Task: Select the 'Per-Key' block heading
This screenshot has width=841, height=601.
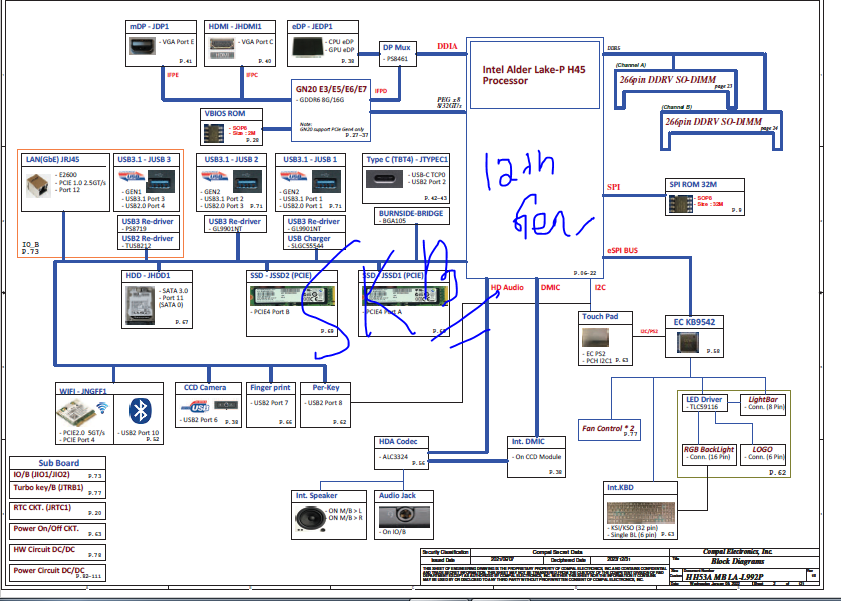Action: point(326,387)
